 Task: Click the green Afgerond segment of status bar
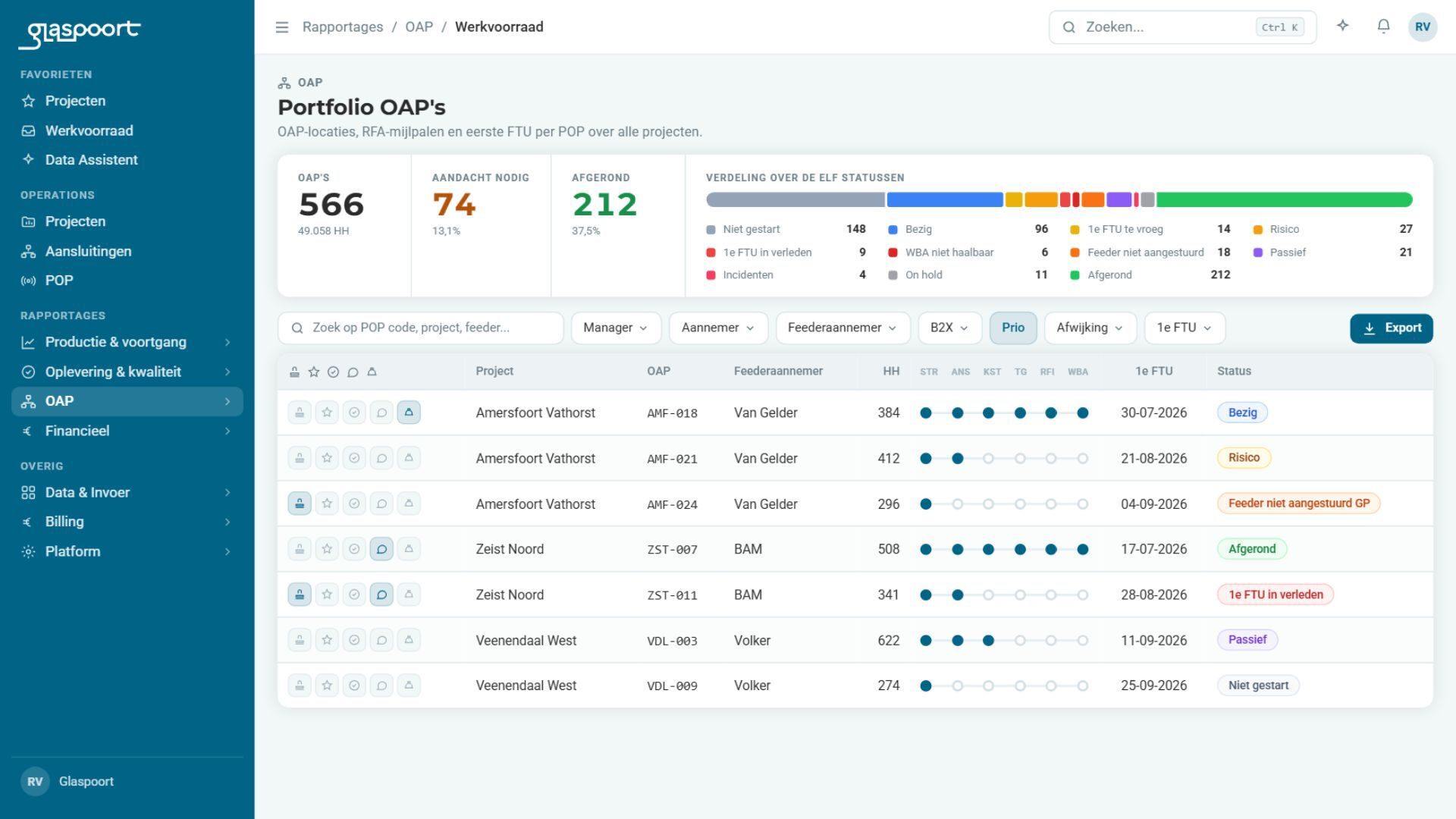tap(1284, 200)
